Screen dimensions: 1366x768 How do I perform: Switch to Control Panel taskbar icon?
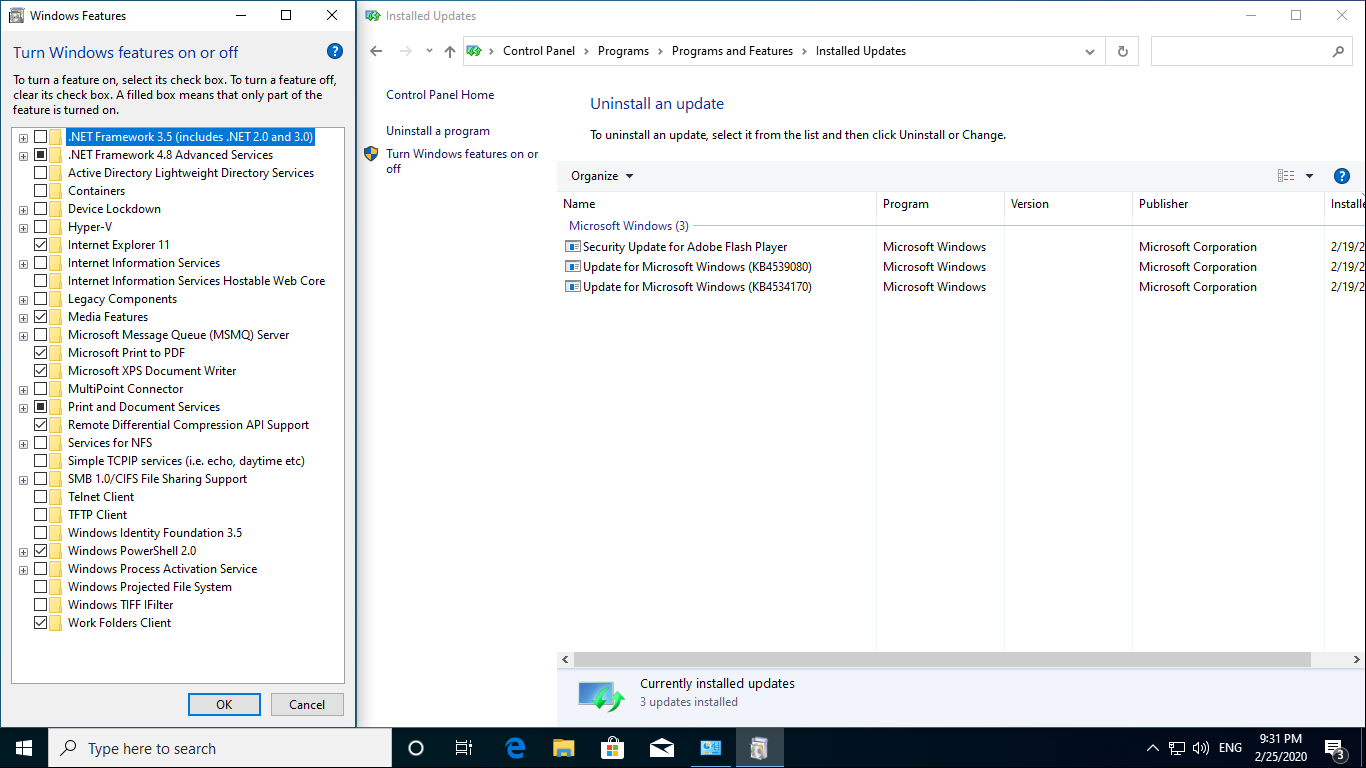pos(710,748)
